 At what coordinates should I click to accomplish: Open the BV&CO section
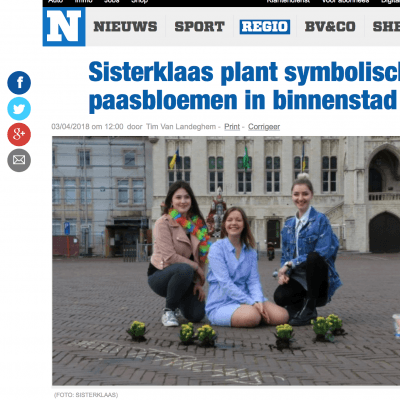click(x=330, y=27)
